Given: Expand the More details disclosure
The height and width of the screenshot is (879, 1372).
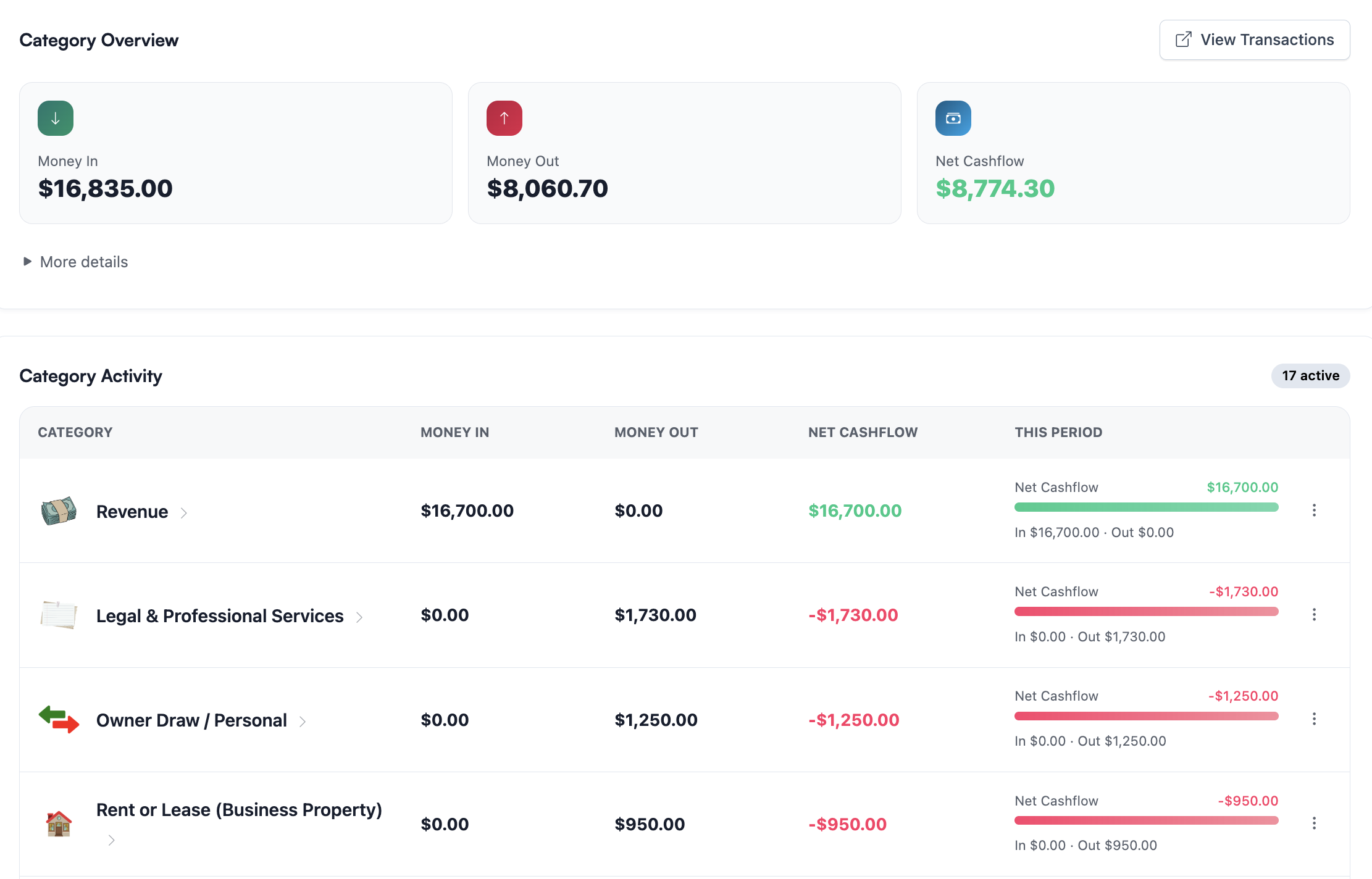Looking at the screenshot, I should [75, 262].
